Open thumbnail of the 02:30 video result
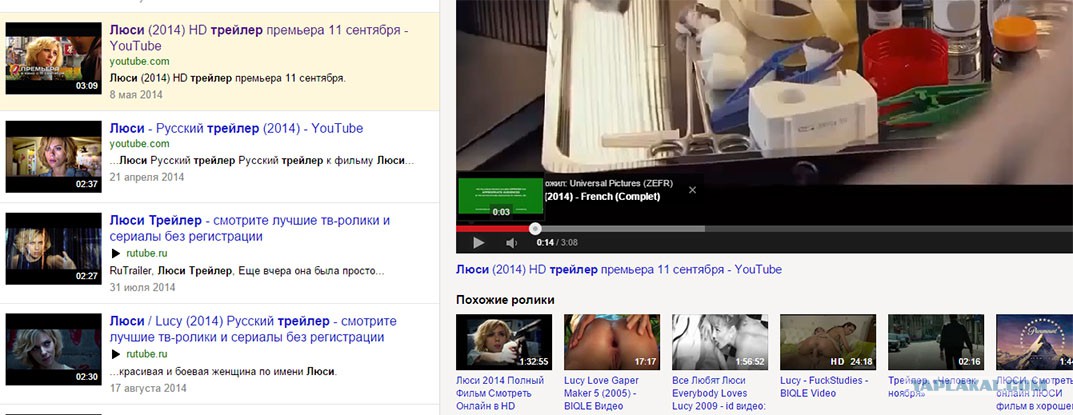 coord(53,349)
